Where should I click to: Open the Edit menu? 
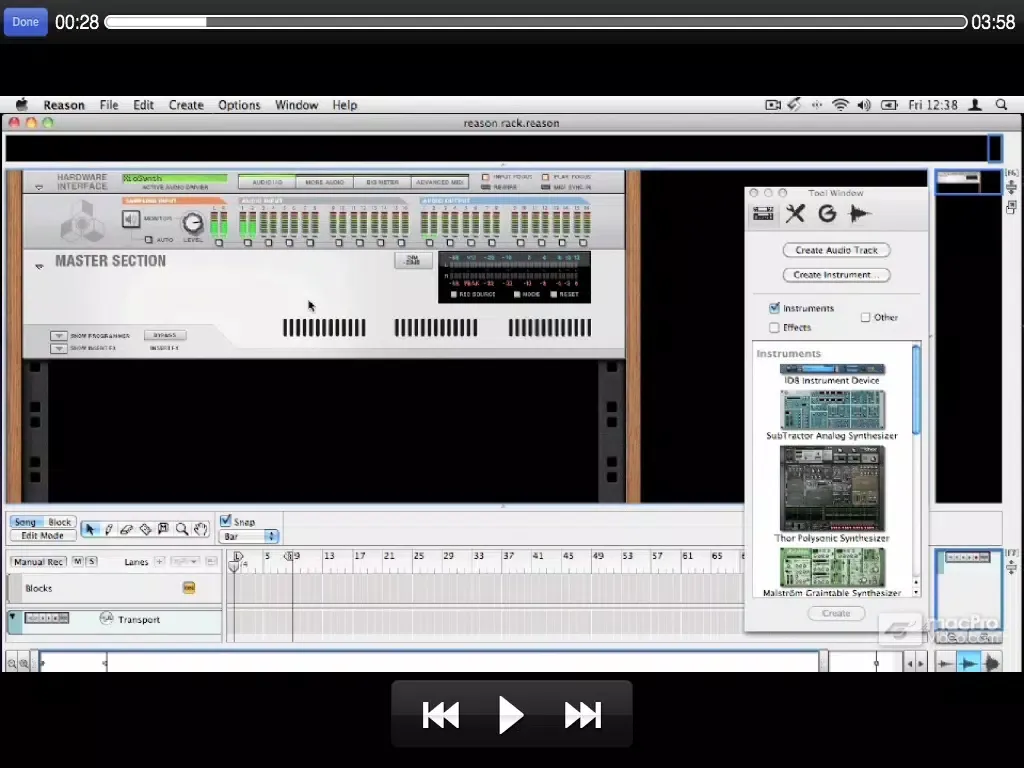pyautogui.click(x=143, y=104)
